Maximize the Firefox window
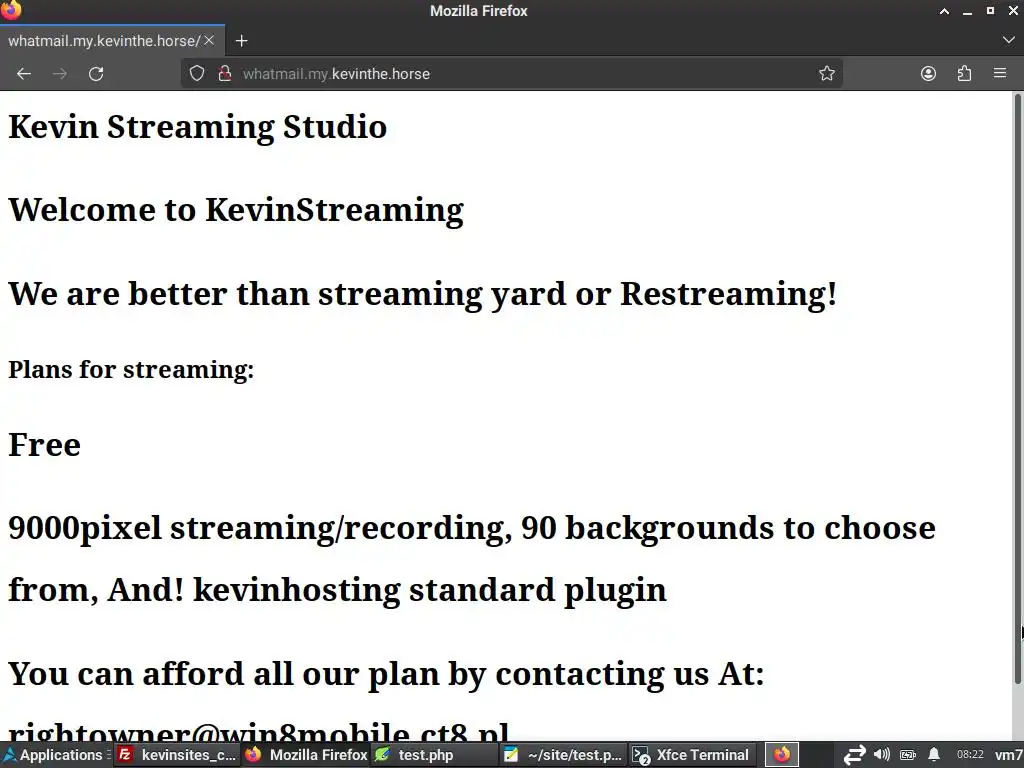This screenshot has width=1024, height=768. point(990,11)
